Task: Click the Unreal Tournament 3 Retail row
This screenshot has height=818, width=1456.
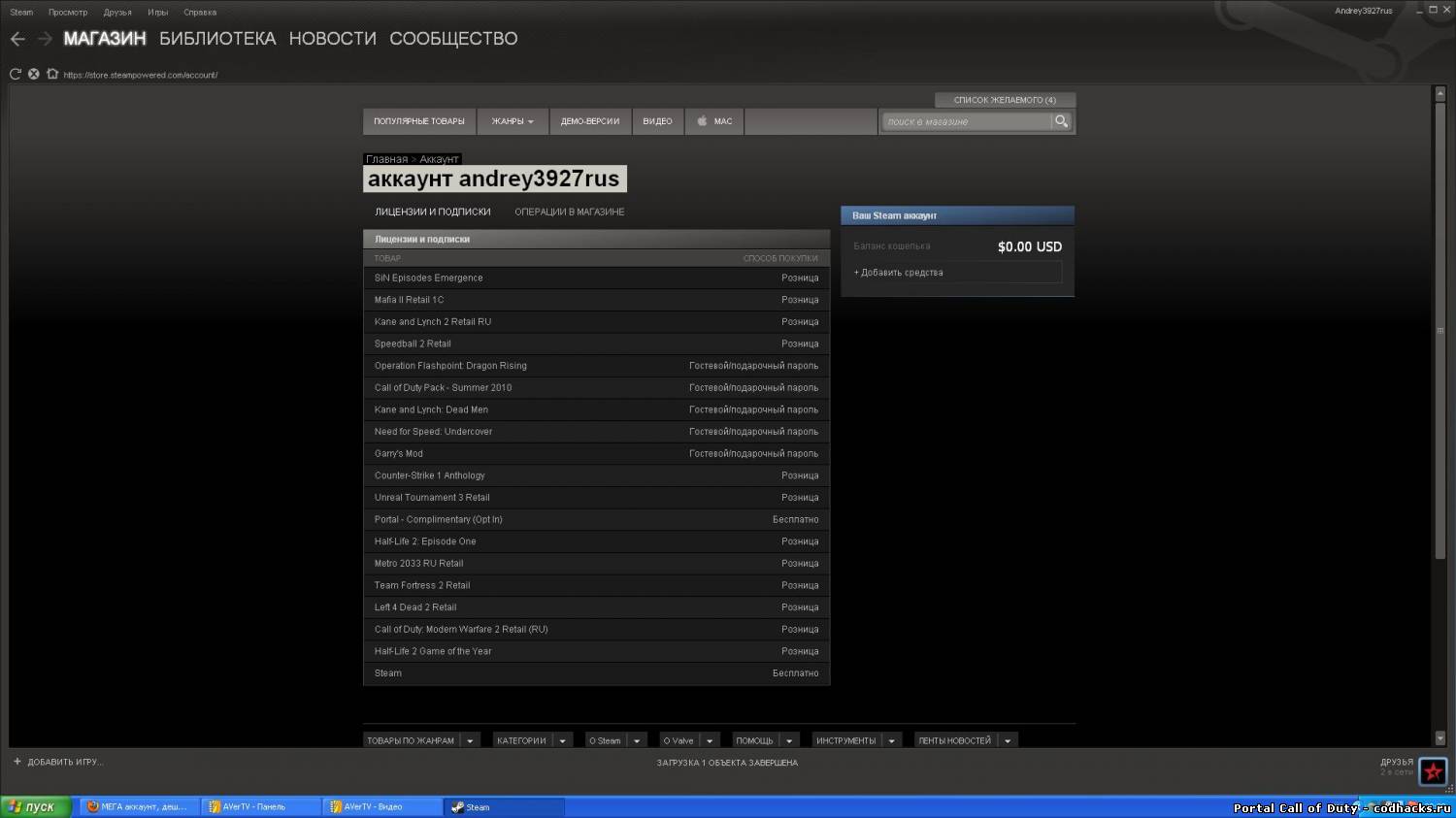Action: (x=596, y=498)
